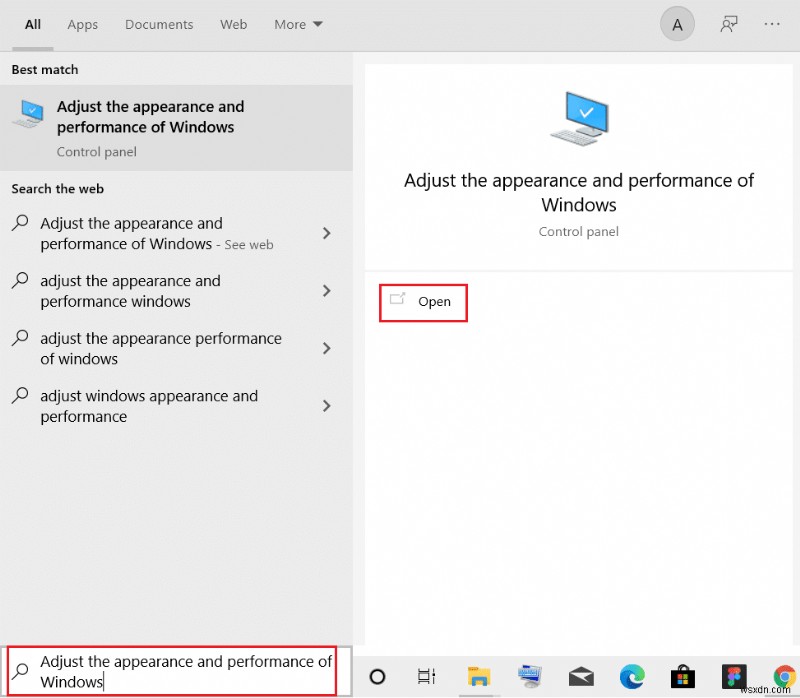Launch Google Chrome from the taskbar
The width and height of the screenshot is (800, 698).
786,676
